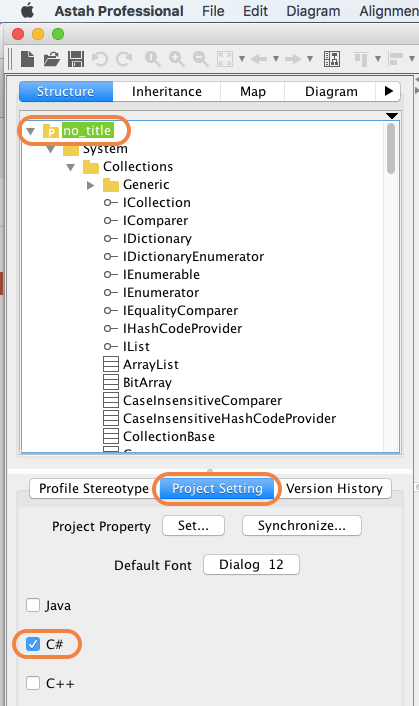Viewport: 419px width, 706px height.
Task: Click the IDictionary interface icon
Action: click(111, 239)
